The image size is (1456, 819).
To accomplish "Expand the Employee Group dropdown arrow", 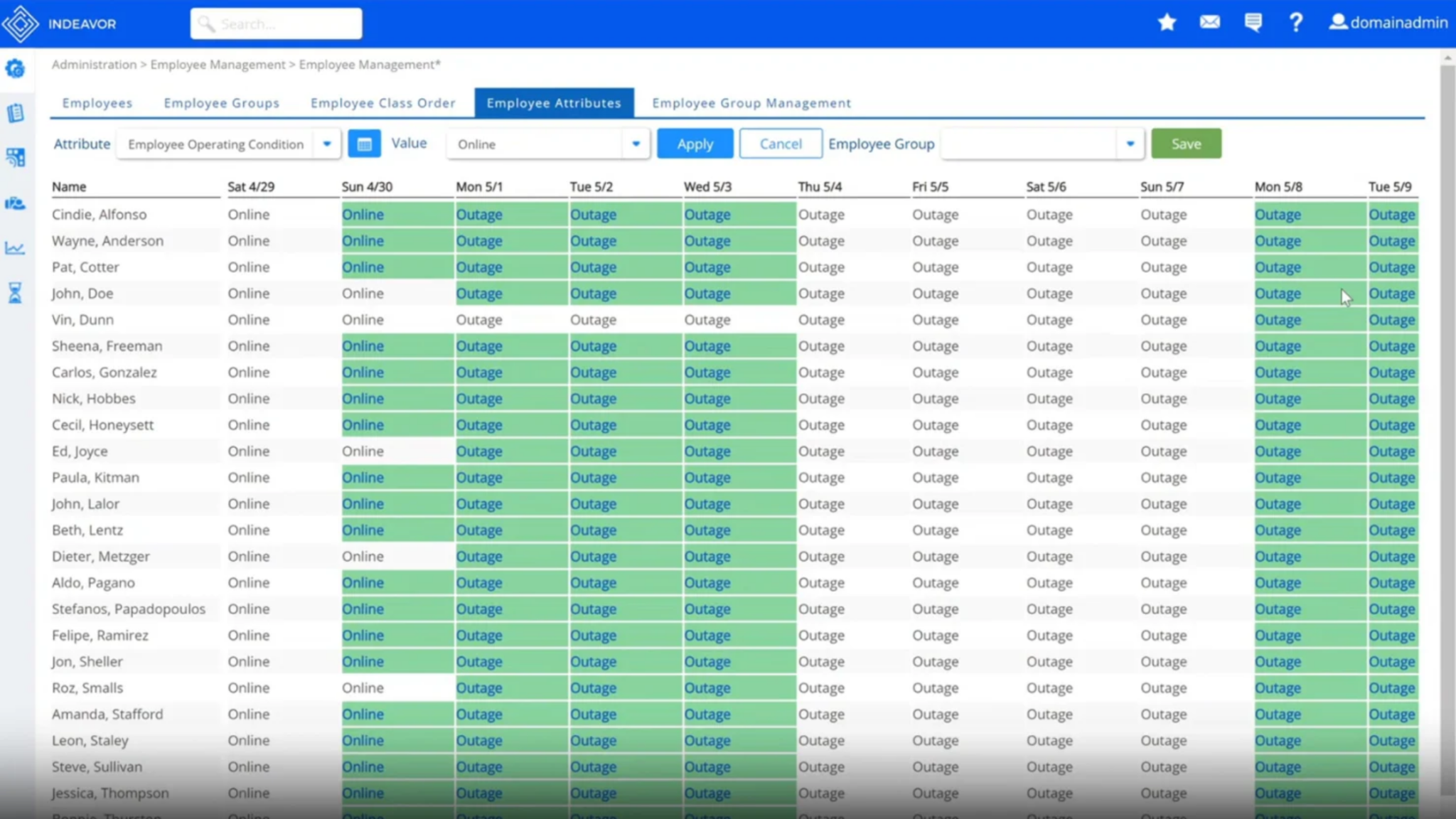I will (1130, 144).
